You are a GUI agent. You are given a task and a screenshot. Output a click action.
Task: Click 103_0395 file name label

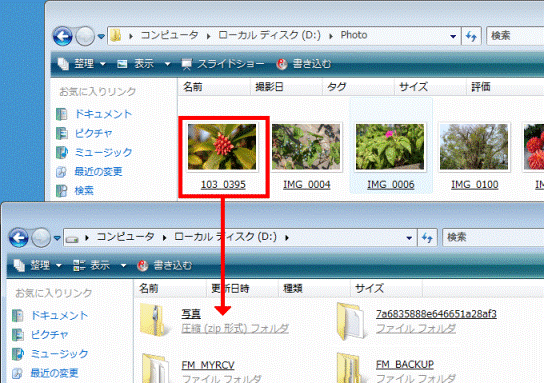pos(223,185)
